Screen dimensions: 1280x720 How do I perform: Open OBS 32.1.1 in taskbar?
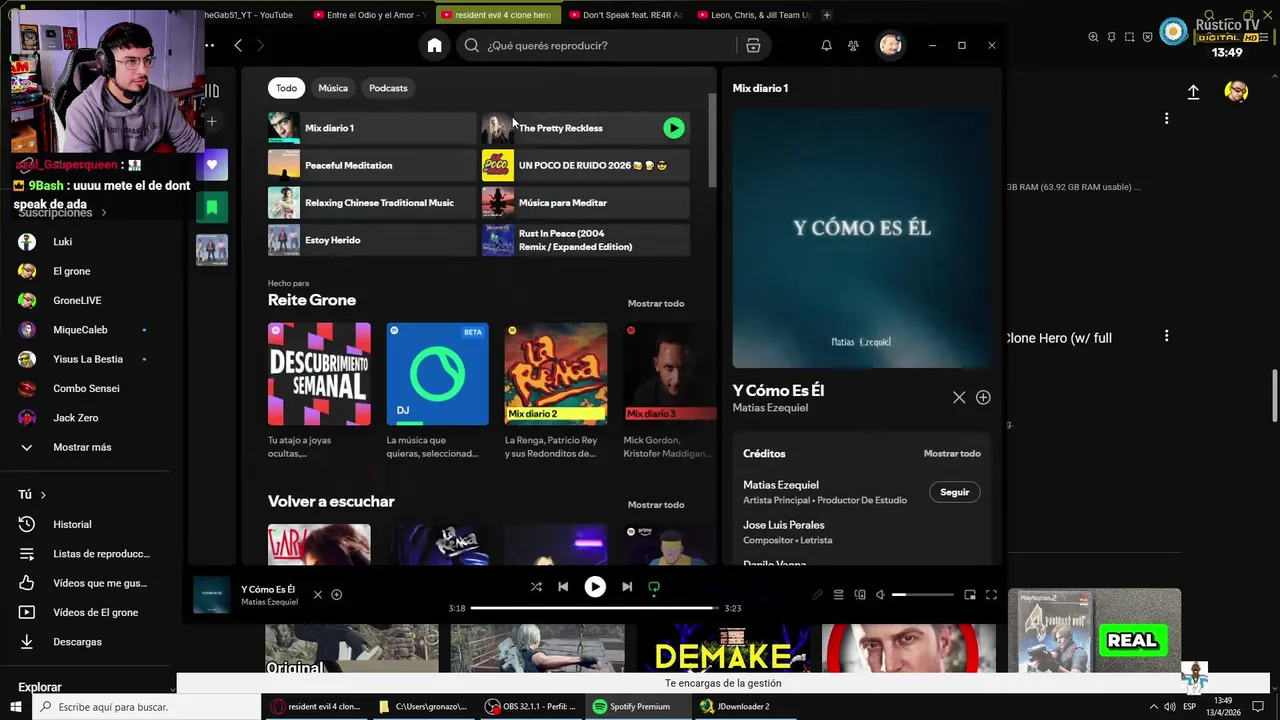point(530,707)
